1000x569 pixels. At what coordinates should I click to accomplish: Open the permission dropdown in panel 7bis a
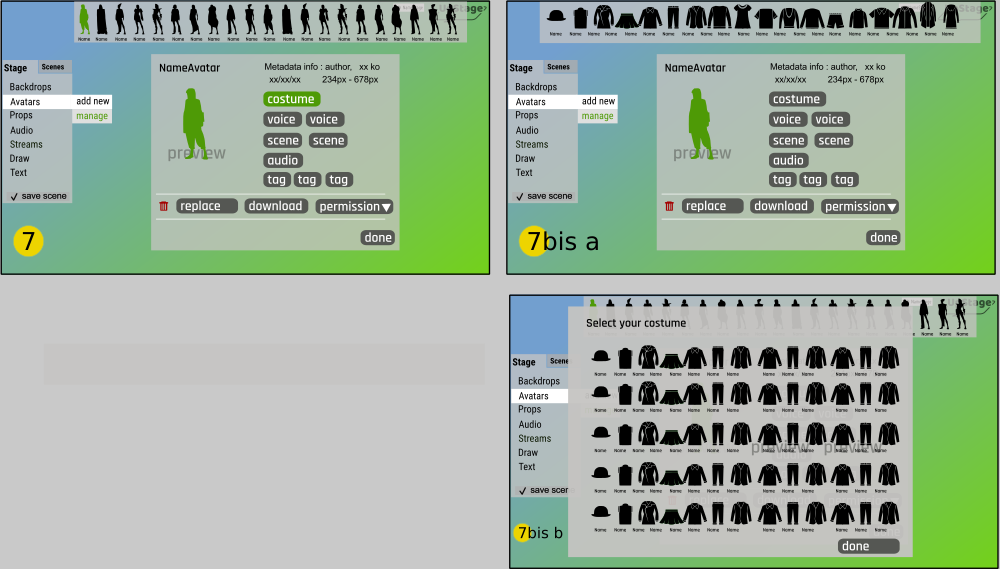tap(860, 207)
